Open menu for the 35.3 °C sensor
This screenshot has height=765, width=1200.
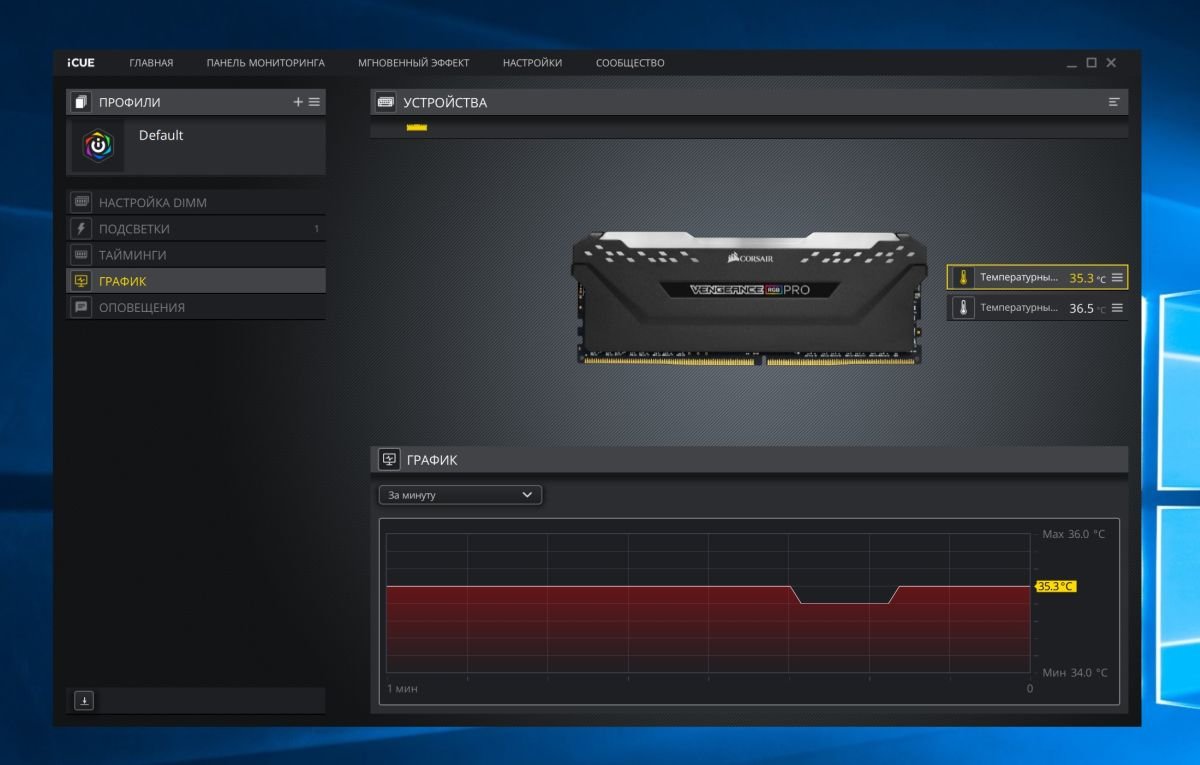1118,277
